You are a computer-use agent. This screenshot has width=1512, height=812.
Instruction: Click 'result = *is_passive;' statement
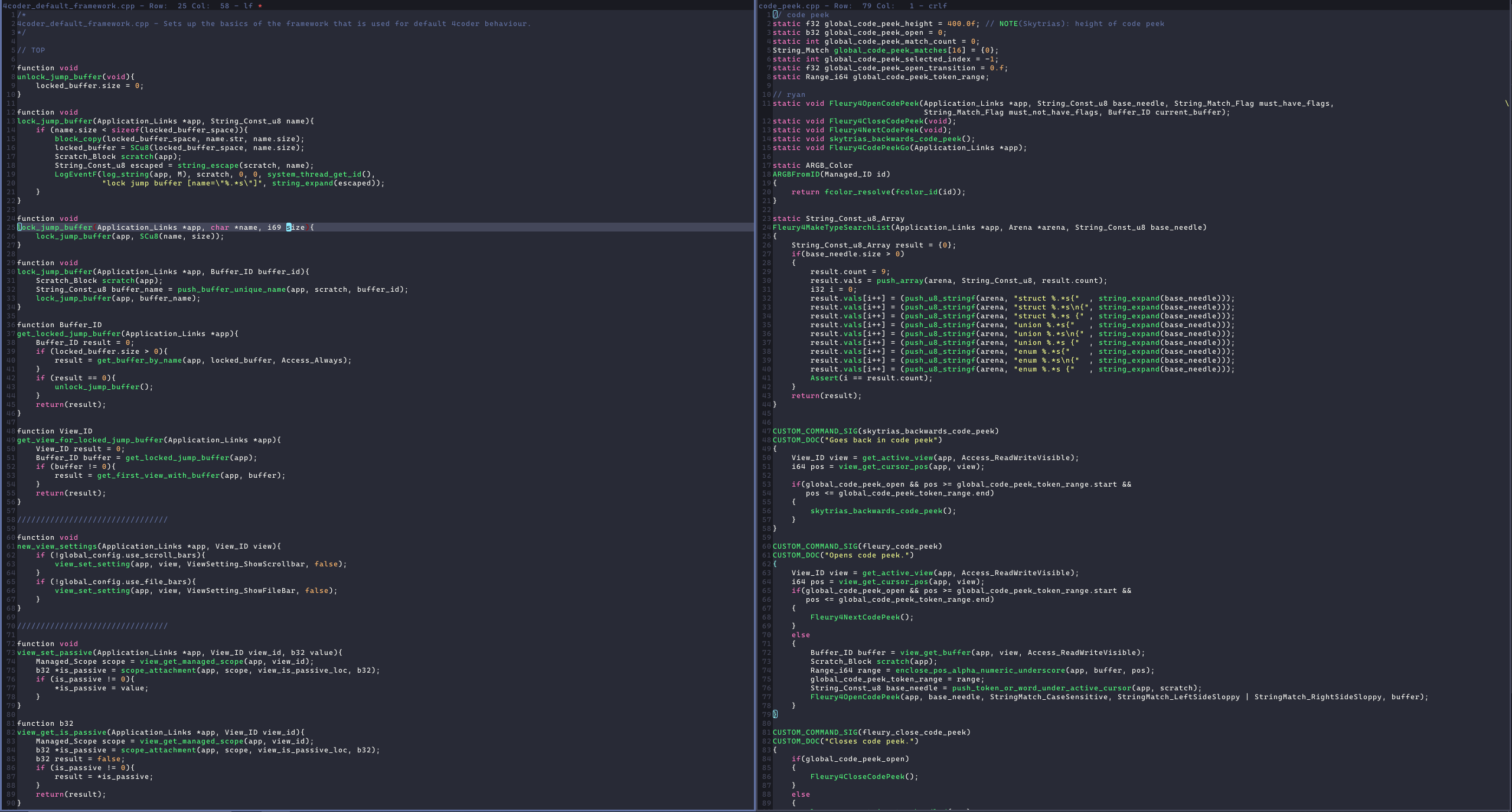(x=104, y=777)
